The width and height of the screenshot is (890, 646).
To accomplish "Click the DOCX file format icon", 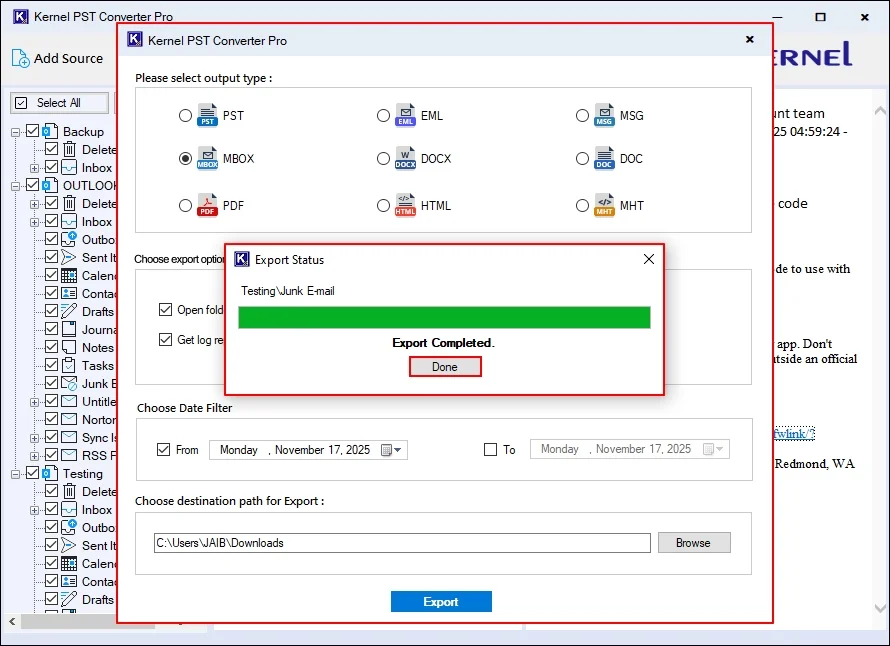I will pyautogui.click(x=405, y=159).
